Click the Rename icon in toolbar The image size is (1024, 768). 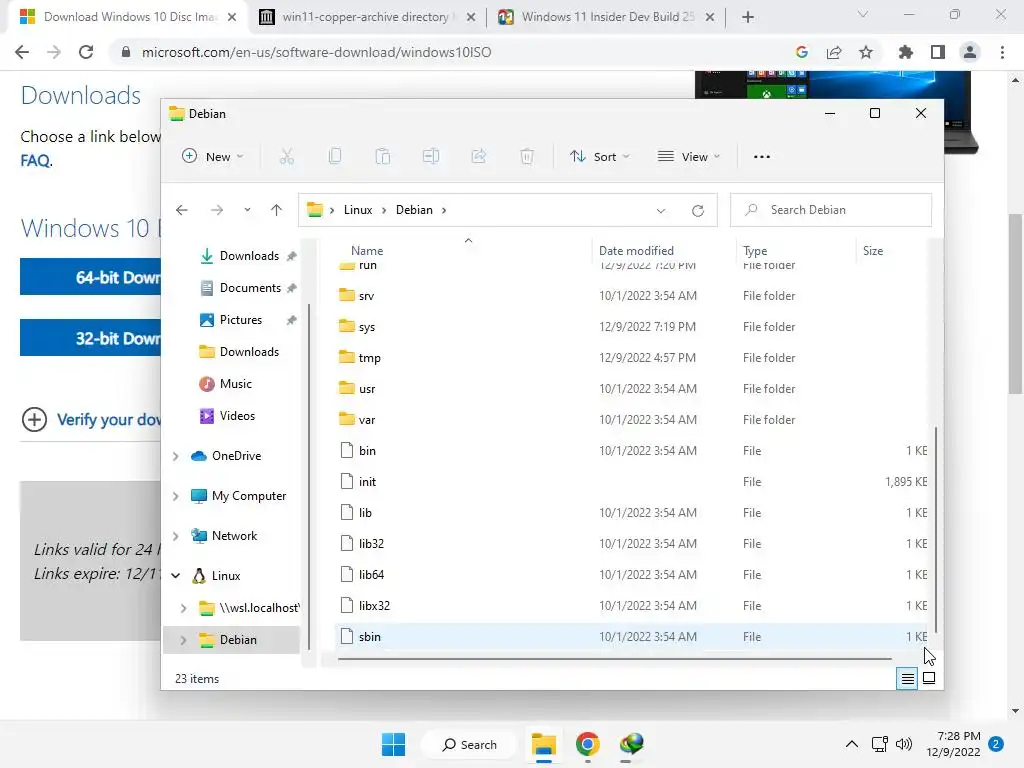click(431, 157)
